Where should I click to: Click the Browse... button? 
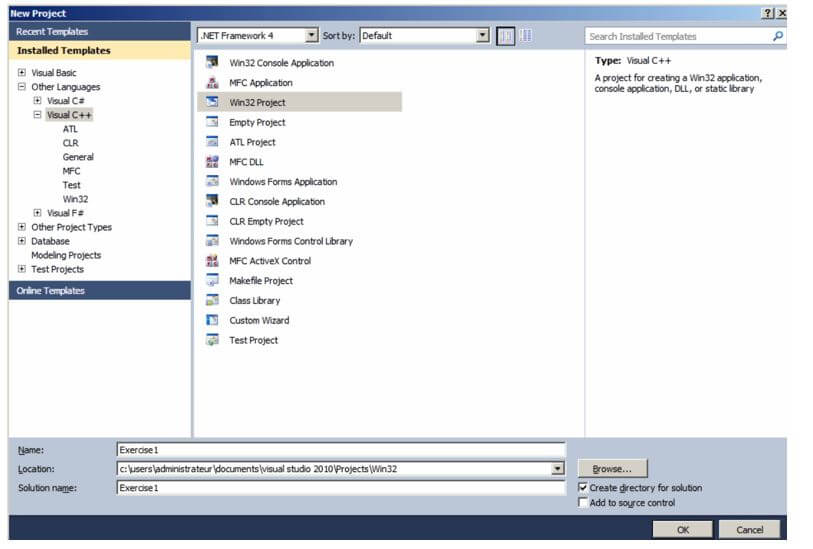pyautogui.click(x=612, y=469)
